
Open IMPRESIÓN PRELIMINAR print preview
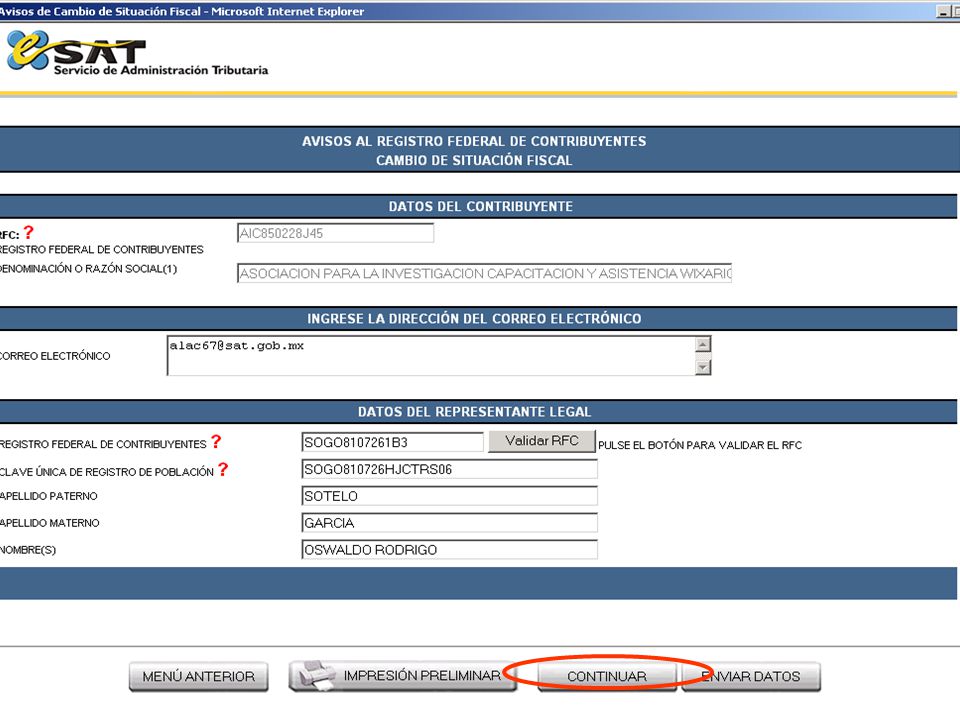(402, 676)
